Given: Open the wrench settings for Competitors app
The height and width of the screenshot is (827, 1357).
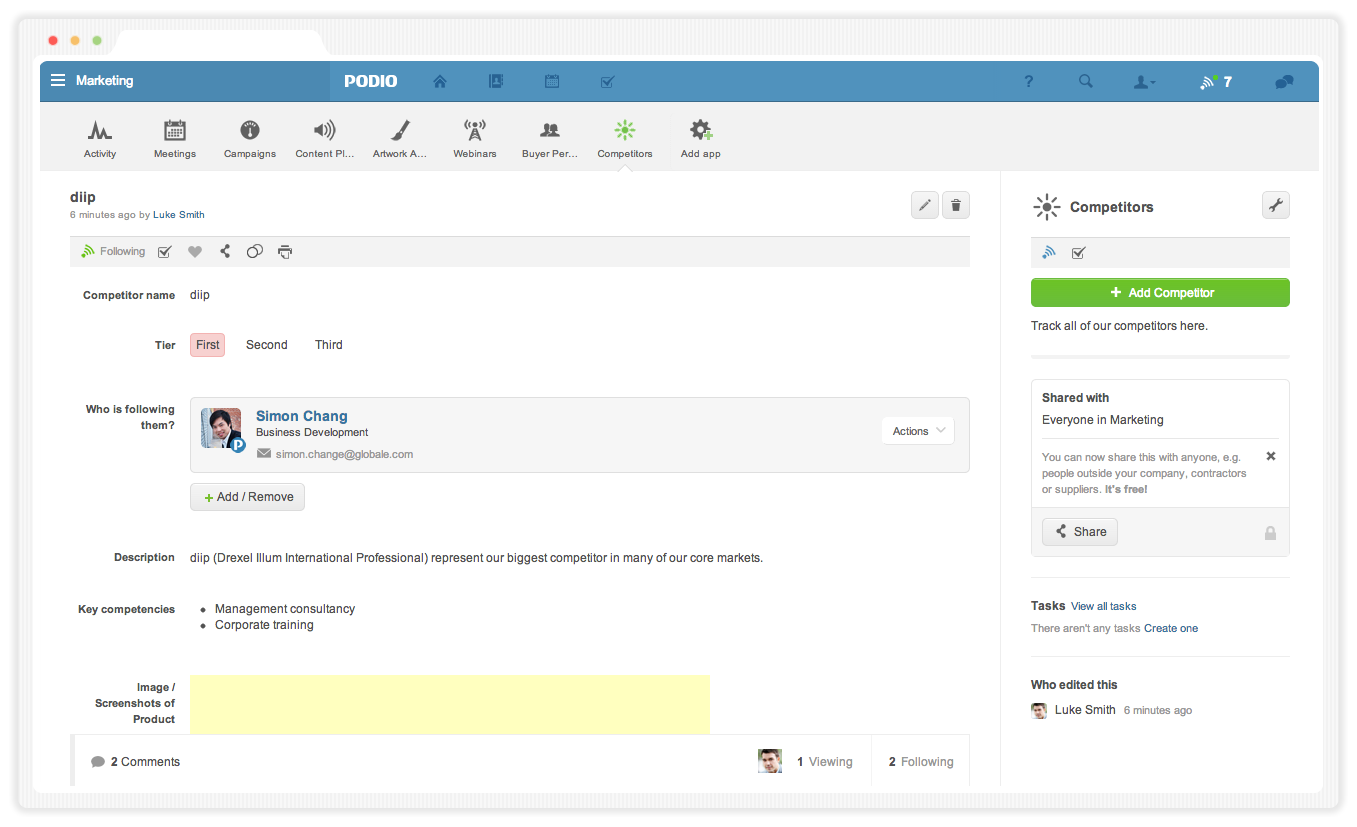Looking at the screenshot, I should (1275, 205).
